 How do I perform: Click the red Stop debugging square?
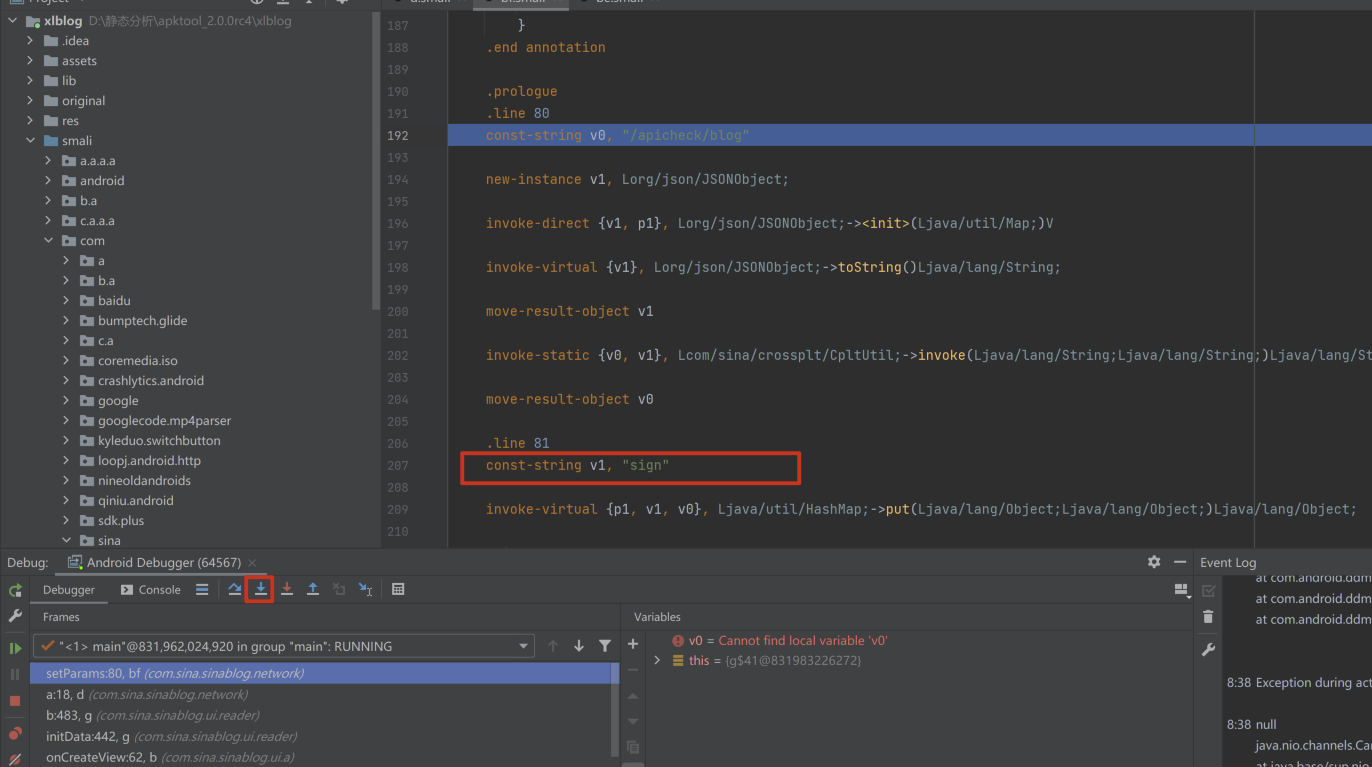[x=15, y=701]
